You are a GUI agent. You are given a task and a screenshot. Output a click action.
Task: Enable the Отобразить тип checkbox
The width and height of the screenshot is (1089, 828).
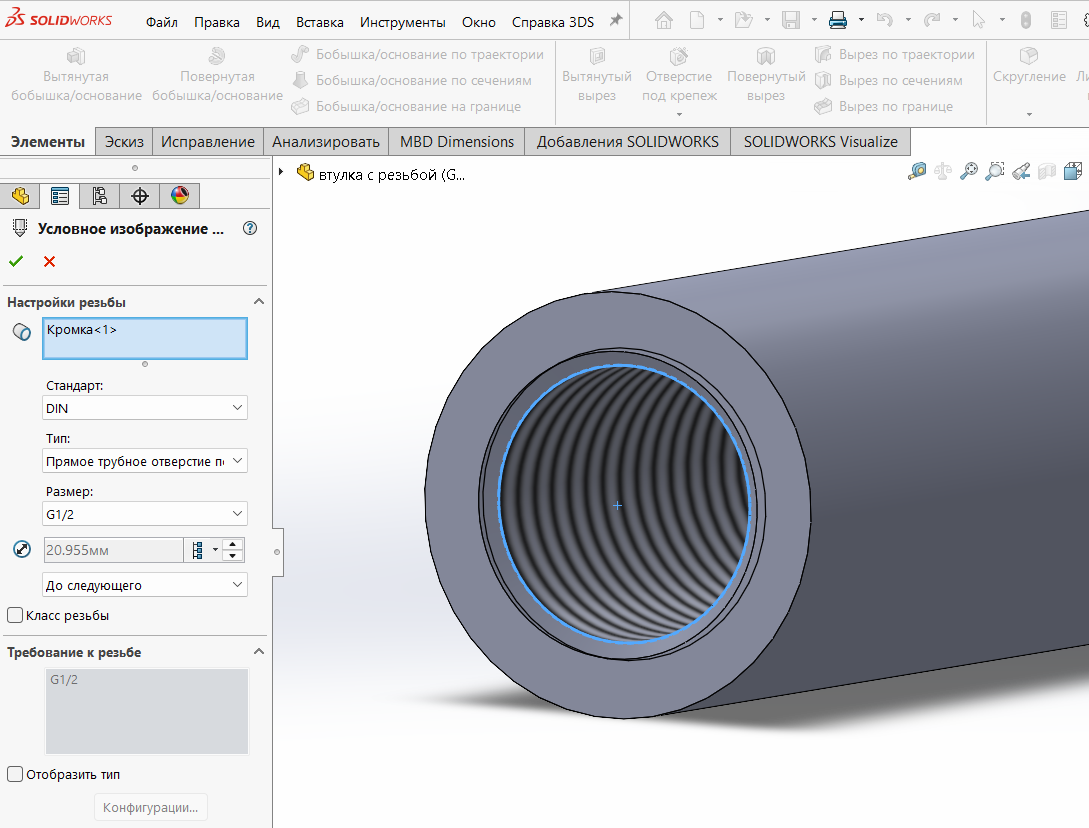click(15, 774)
